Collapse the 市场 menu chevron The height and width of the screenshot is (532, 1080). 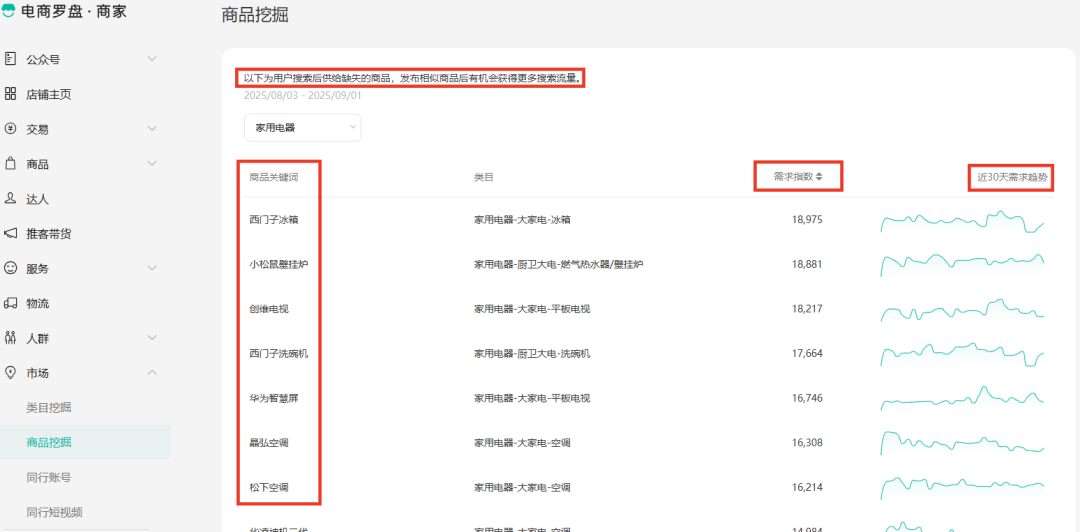[152, 373]
